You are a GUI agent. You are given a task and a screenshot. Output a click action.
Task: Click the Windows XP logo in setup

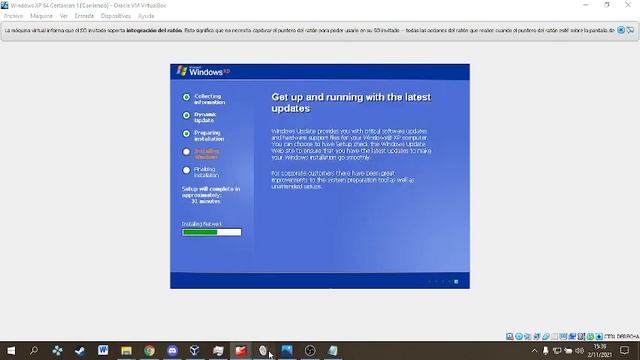(x=203, y=71)
